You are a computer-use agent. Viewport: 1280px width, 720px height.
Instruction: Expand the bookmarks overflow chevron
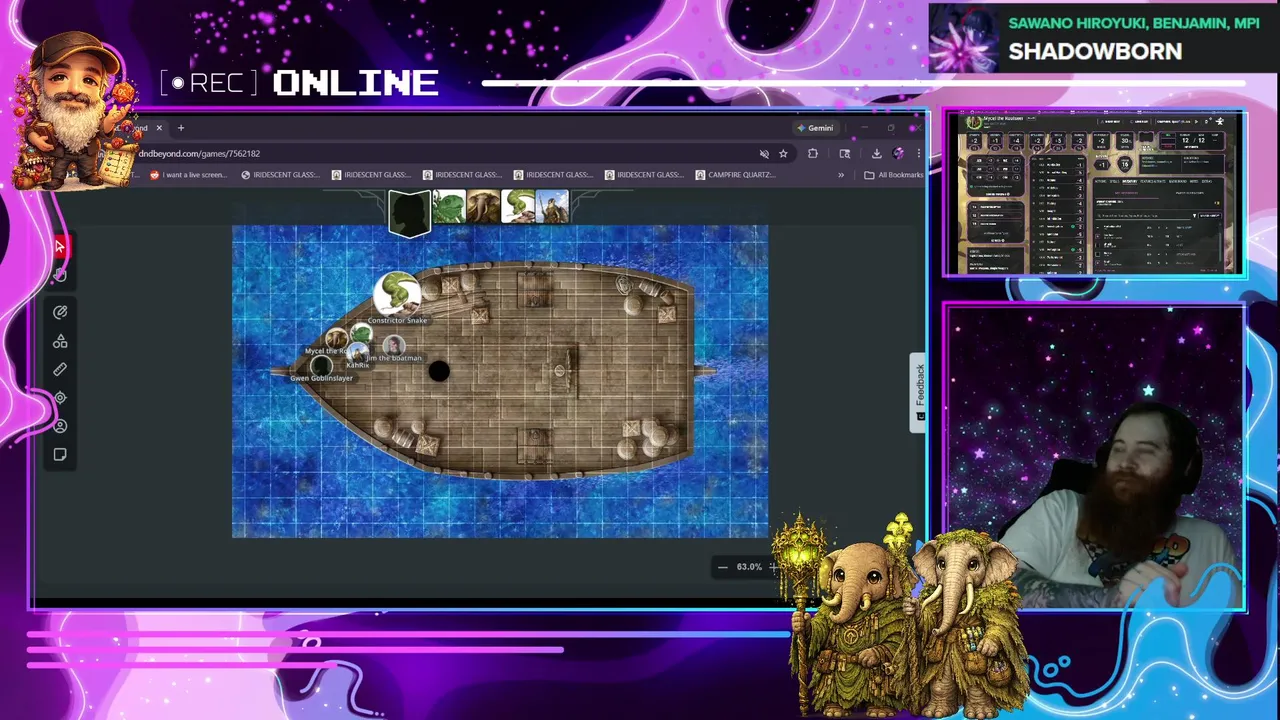click(841, 175)
